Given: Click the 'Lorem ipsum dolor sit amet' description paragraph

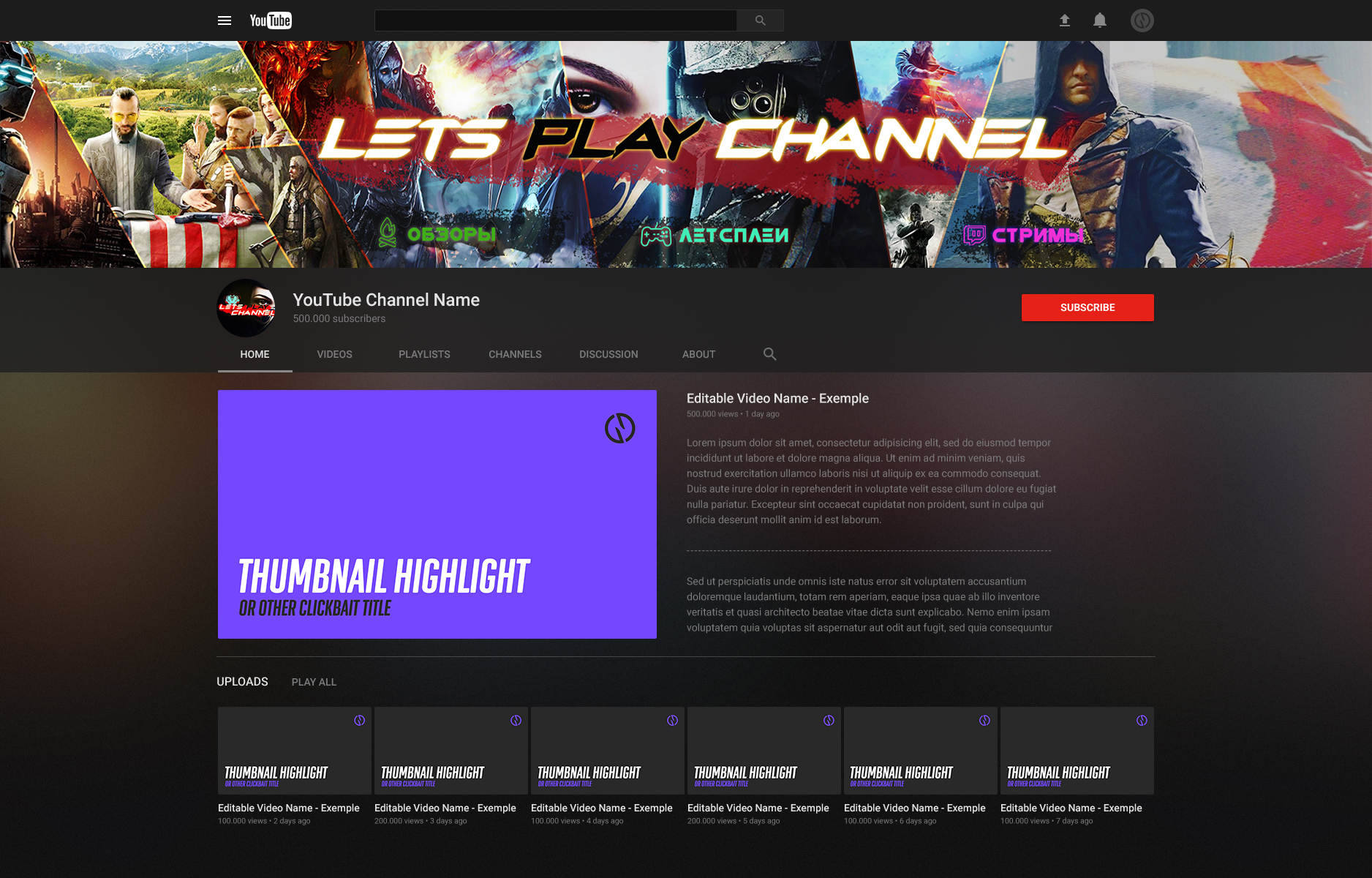Looking at the screenshot, I should [871, 481].
